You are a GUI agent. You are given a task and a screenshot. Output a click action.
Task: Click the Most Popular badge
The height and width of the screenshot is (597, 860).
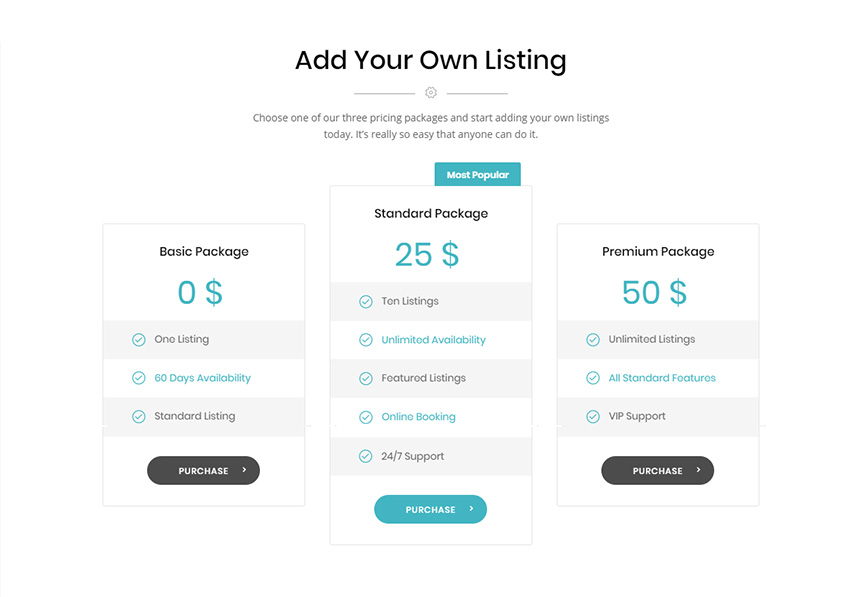(477, 175)
